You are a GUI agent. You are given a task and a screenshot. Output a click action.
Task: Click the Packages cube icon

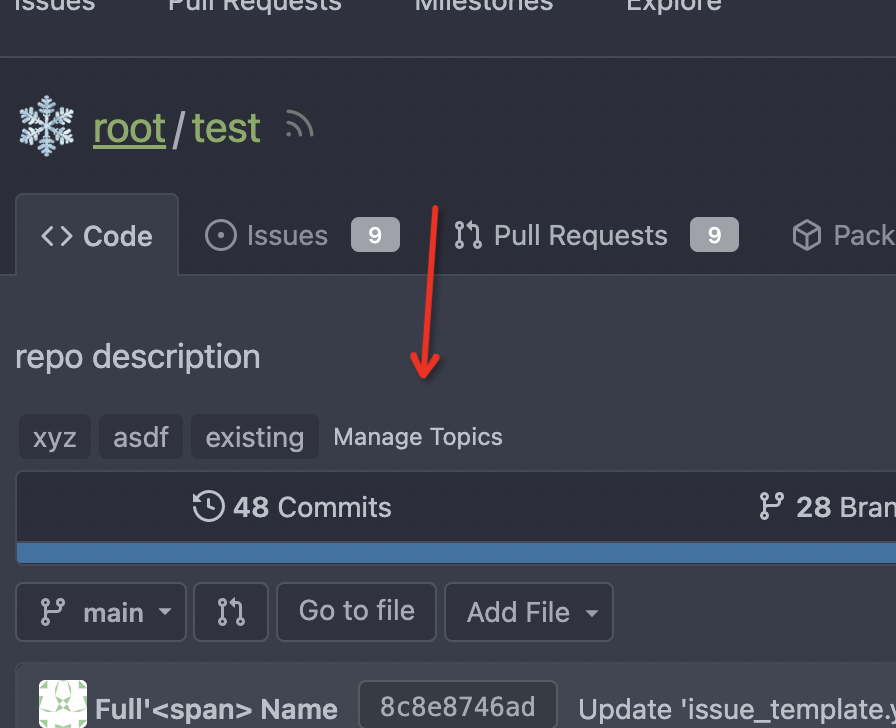807,235
